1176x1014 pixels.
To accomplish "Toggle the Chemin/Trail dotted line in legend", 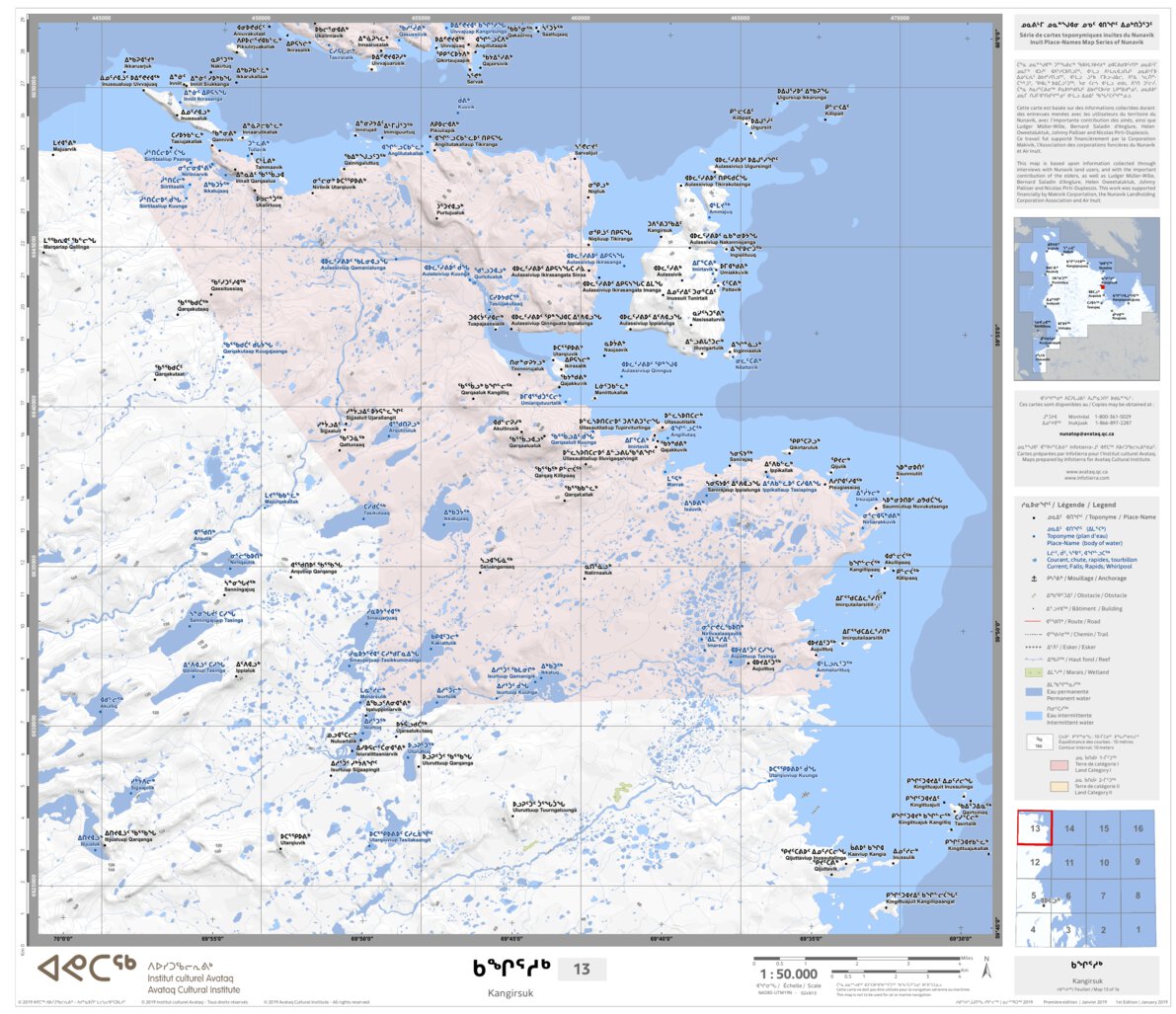I will 1033,634.
